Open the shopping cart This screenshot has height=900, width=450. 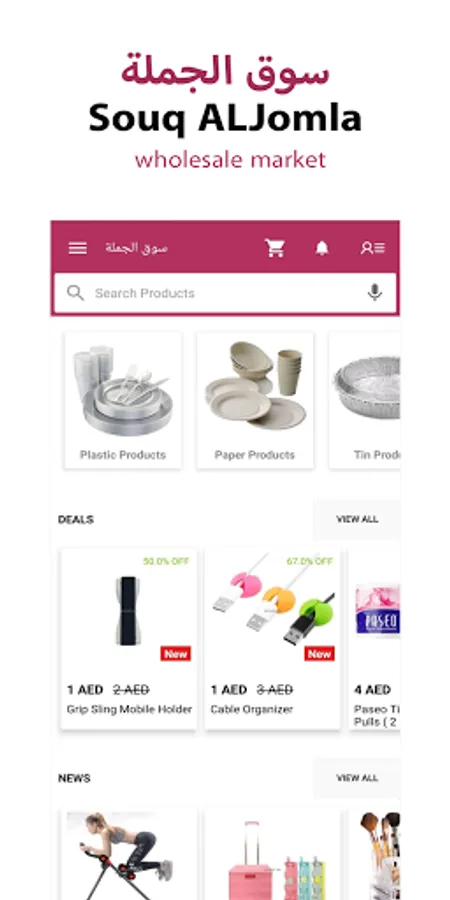275,248
